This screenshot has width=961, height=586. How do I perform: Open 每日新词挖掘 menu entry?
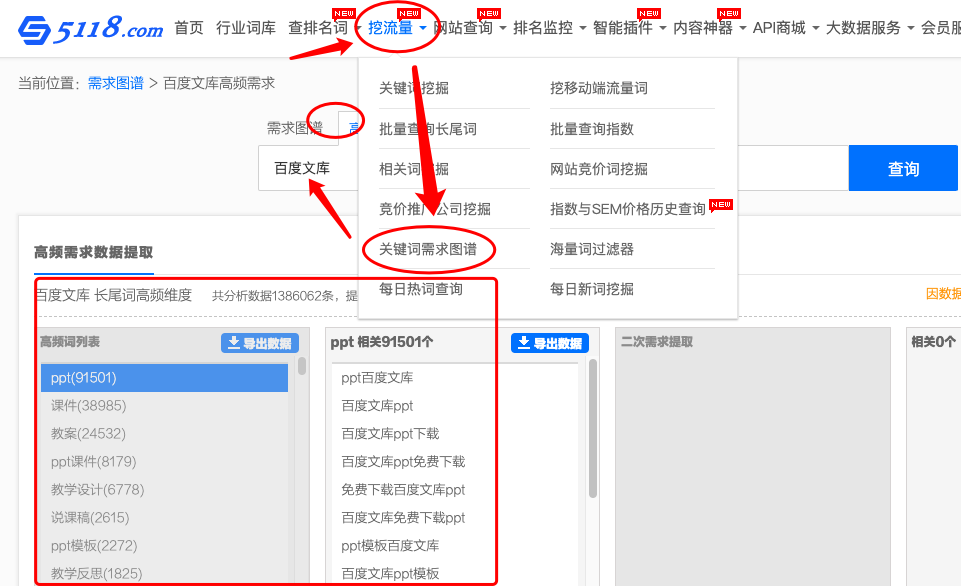coord(591,289)
